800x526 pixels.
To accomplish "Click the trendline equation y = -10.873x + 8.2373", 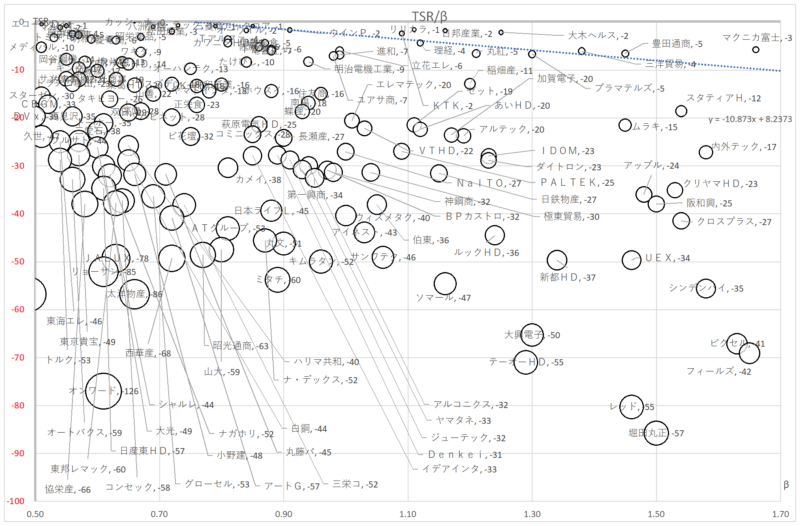I will (750, 119).
